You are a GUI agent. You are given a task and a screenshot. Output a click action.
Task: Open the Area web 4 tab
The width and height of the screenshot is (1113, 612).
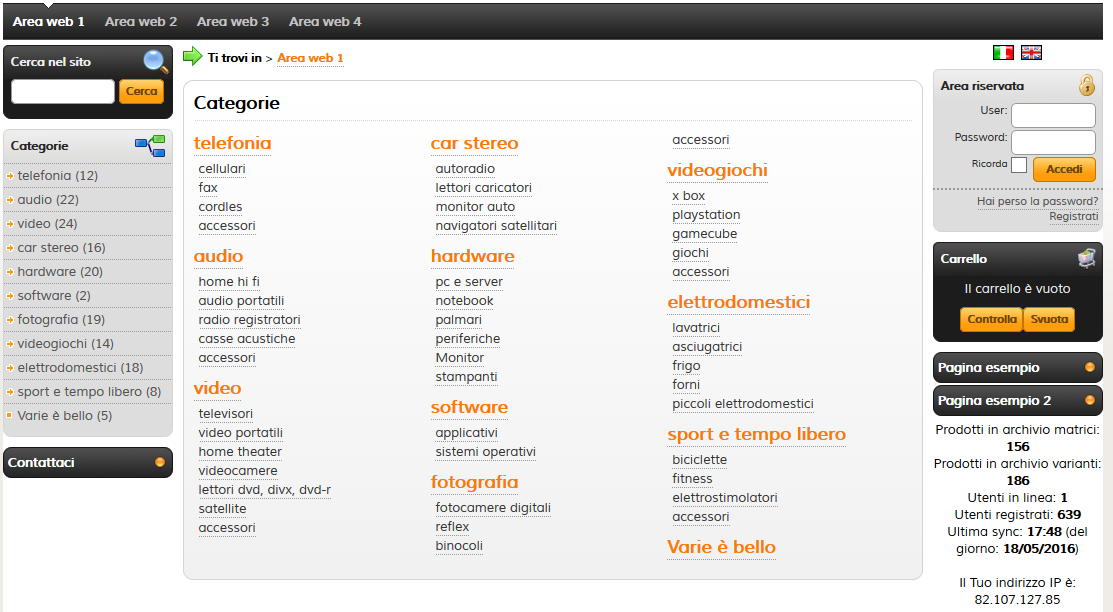coord(325,21)
